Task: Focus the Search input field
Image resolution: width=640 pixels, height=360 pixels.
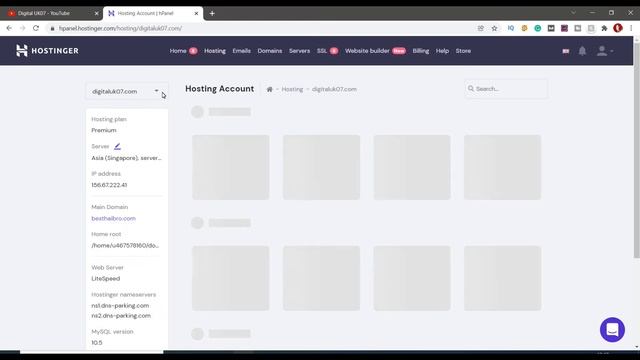Action: [506, 89]
